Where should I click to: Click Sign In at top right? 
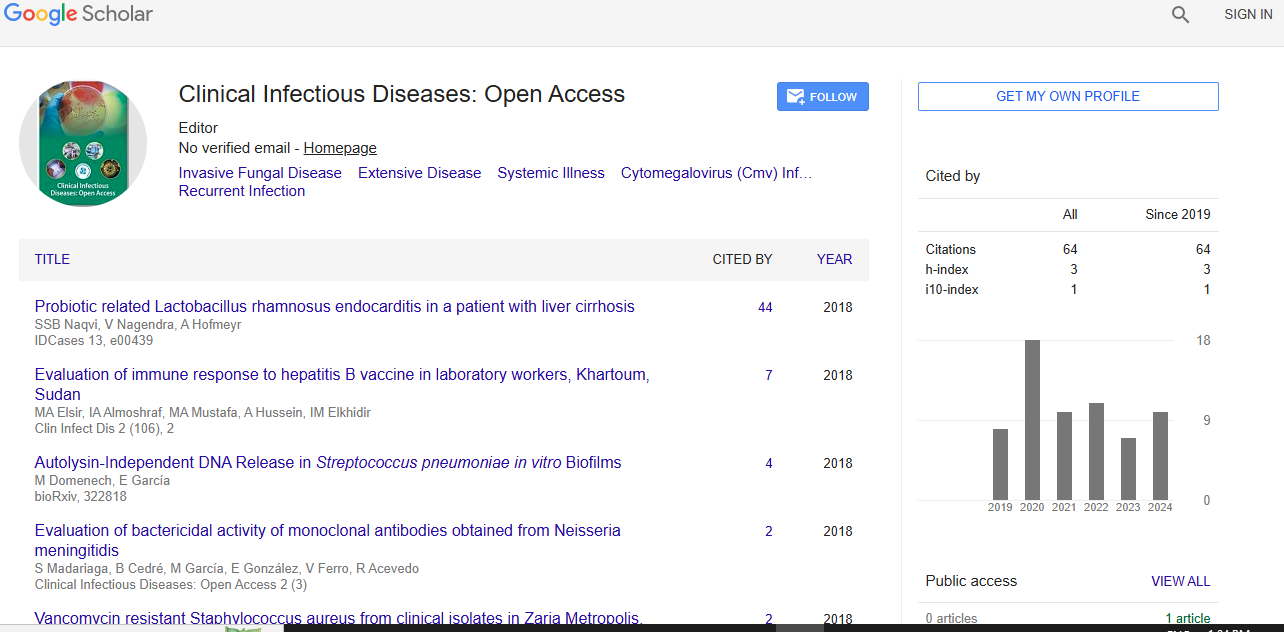coord(1247,15)
